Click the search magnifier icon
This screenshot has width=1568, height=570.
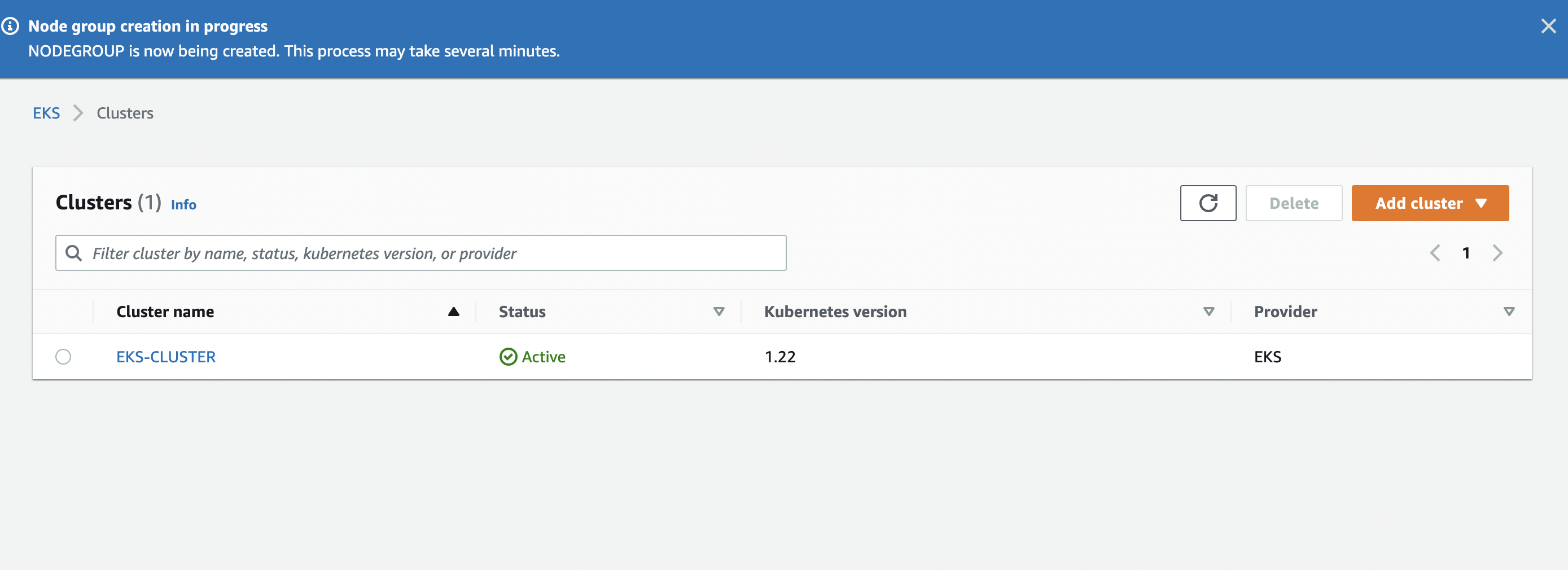73,253
